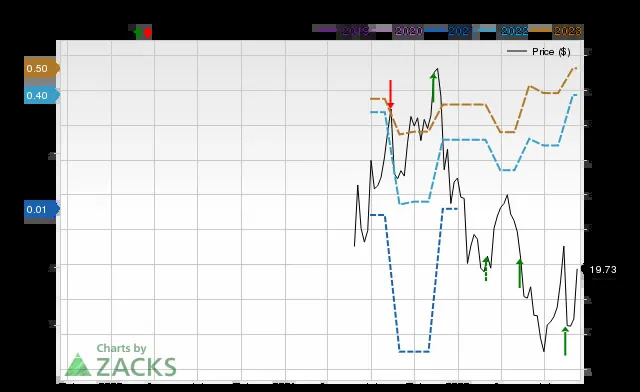640x392 pixels.
Task: Click the 19.73 current price label
Action: [603, 270]
